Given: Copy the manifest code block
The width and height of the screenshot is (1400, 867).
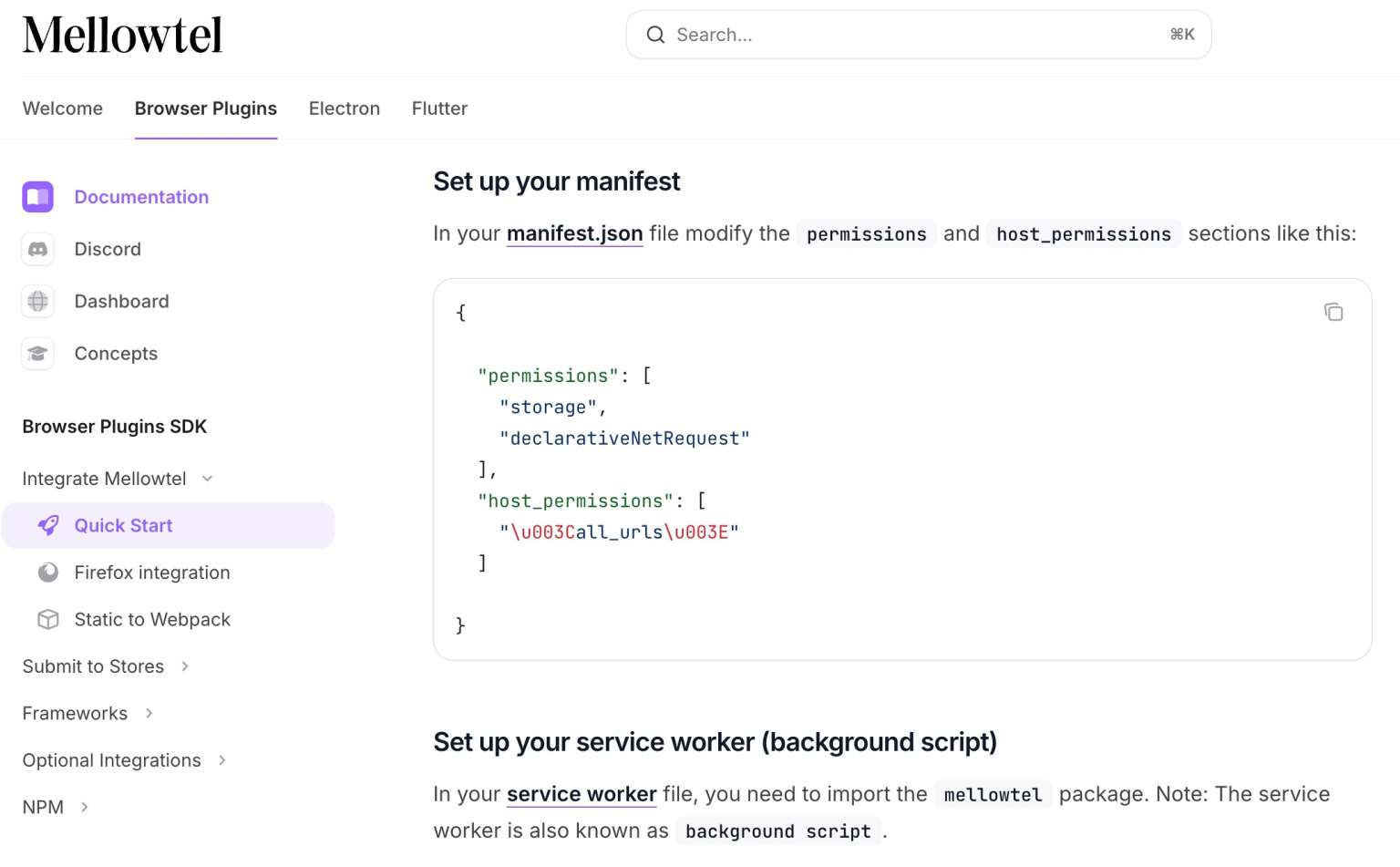Looking at the screenshot, I should 1333,313.
